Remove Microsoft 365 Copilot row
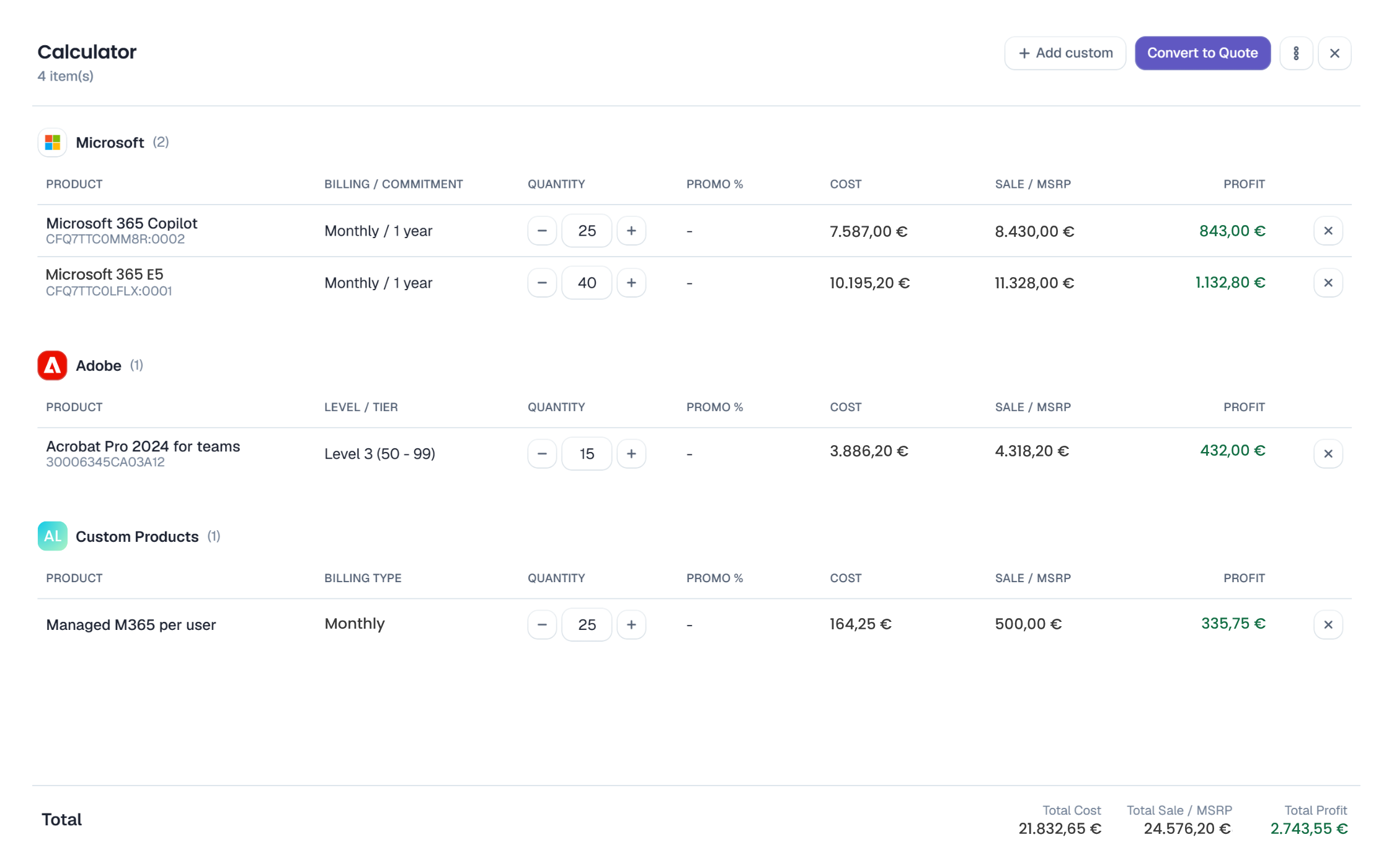This screenshot has width=1389, height=868. coord(1328,231)
